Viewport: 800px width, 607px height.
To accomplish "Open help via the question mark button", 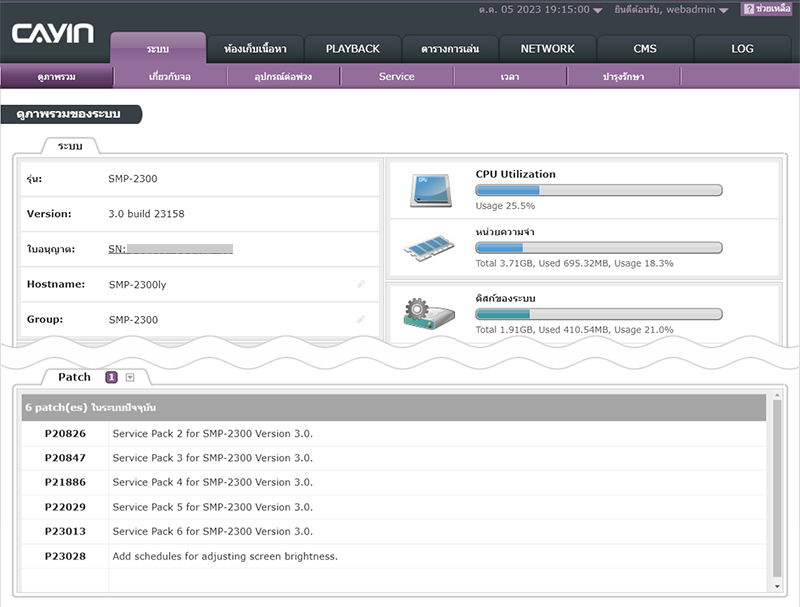I will (768, 9).
